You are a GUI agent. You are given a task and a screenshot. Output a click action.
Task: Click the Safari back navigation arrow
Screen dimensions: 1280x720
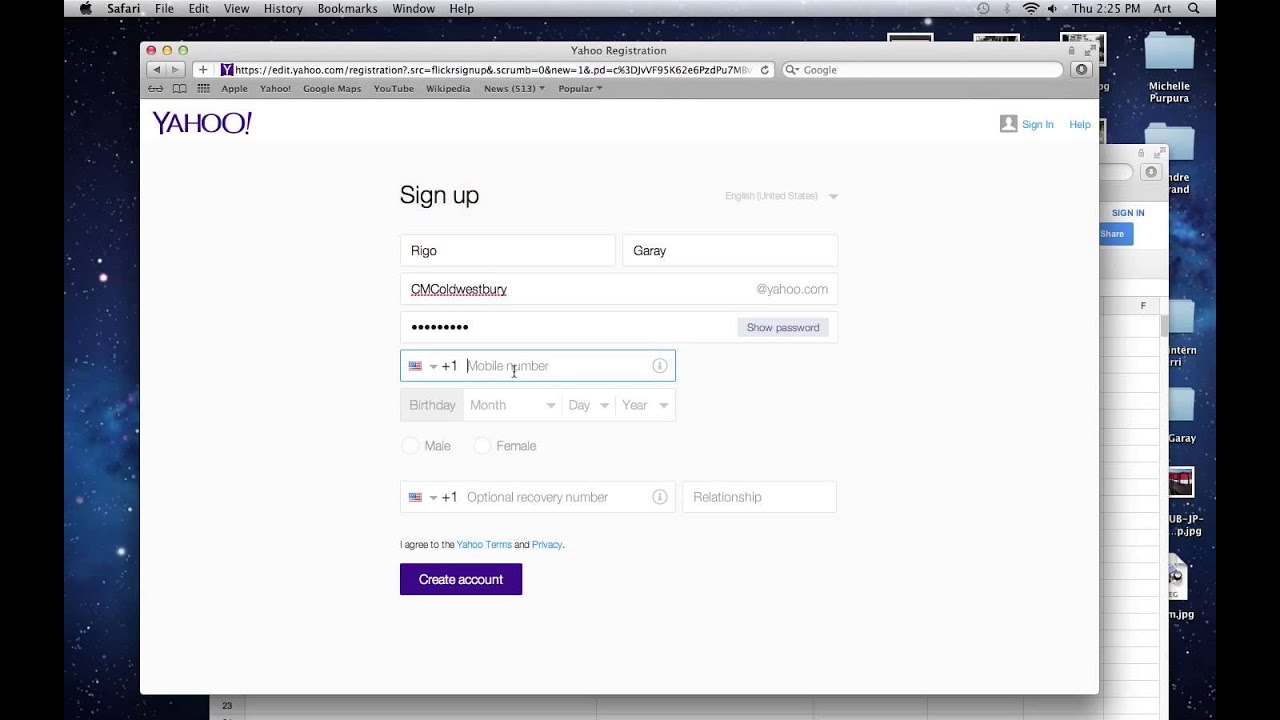click(x=156, y=70)
